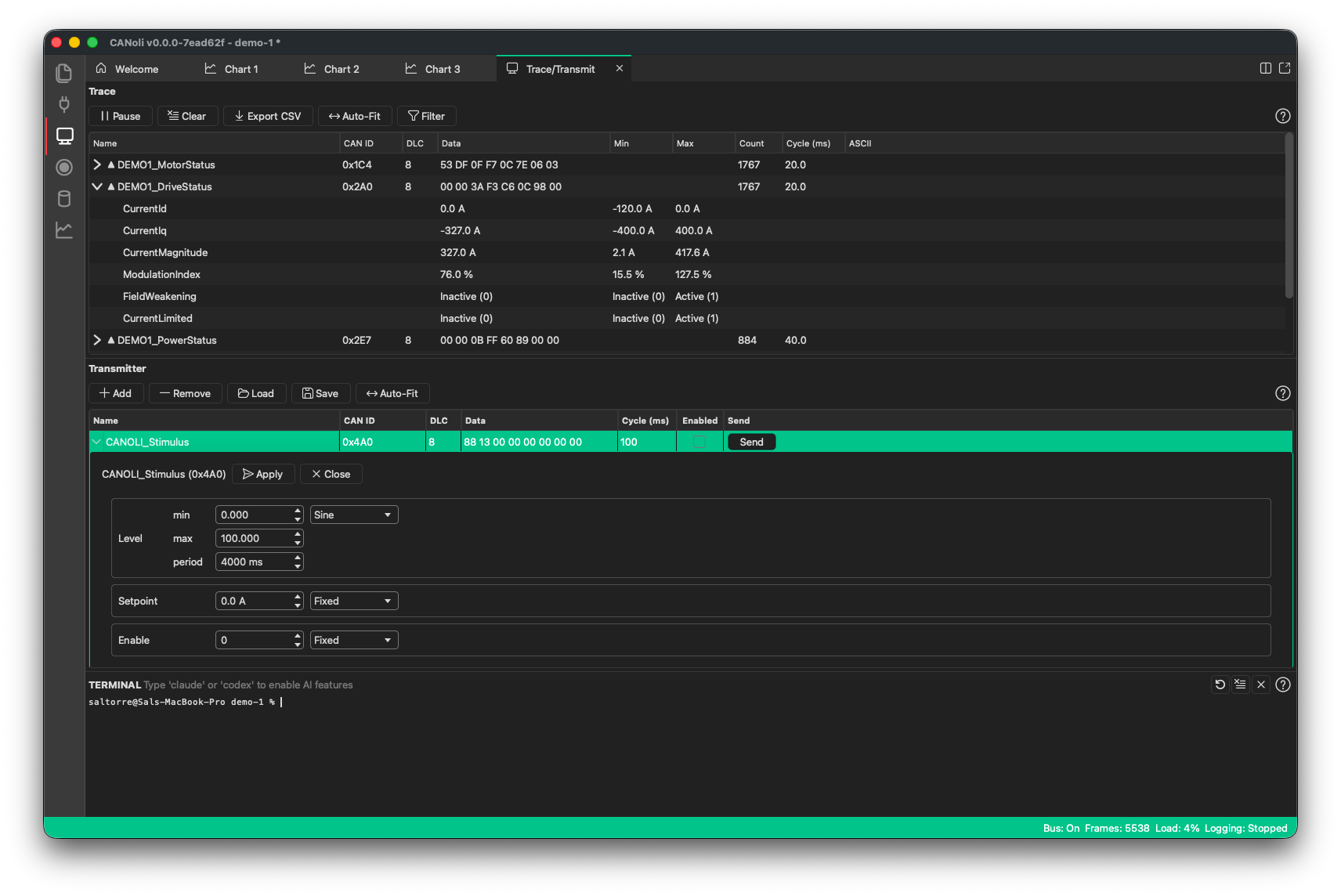The image size is (1341, 896).
Task: Switch to the Chart 2 tab
Action: [331, 69]
